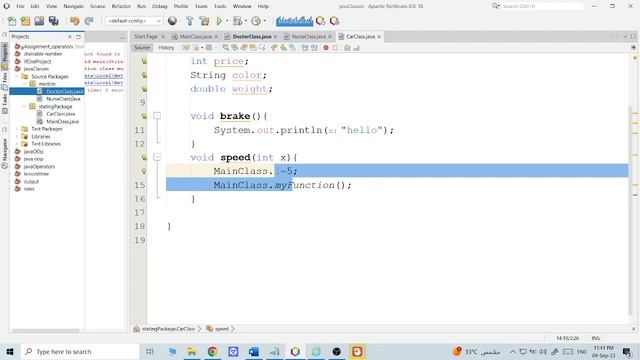Click the Save All toolbar icon

53,21
